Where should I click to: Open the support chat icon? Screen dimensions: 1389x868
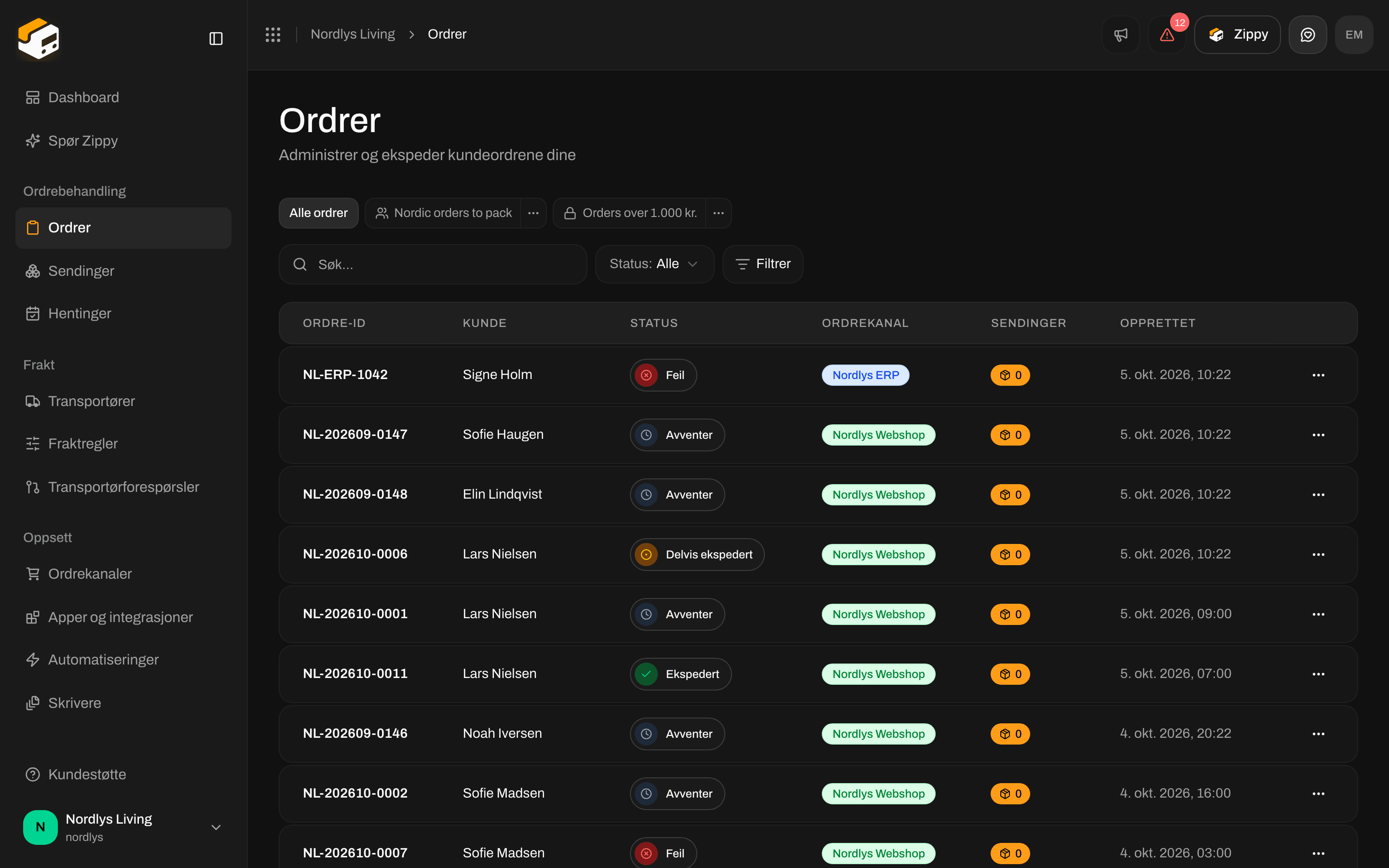pos(1307,34)
